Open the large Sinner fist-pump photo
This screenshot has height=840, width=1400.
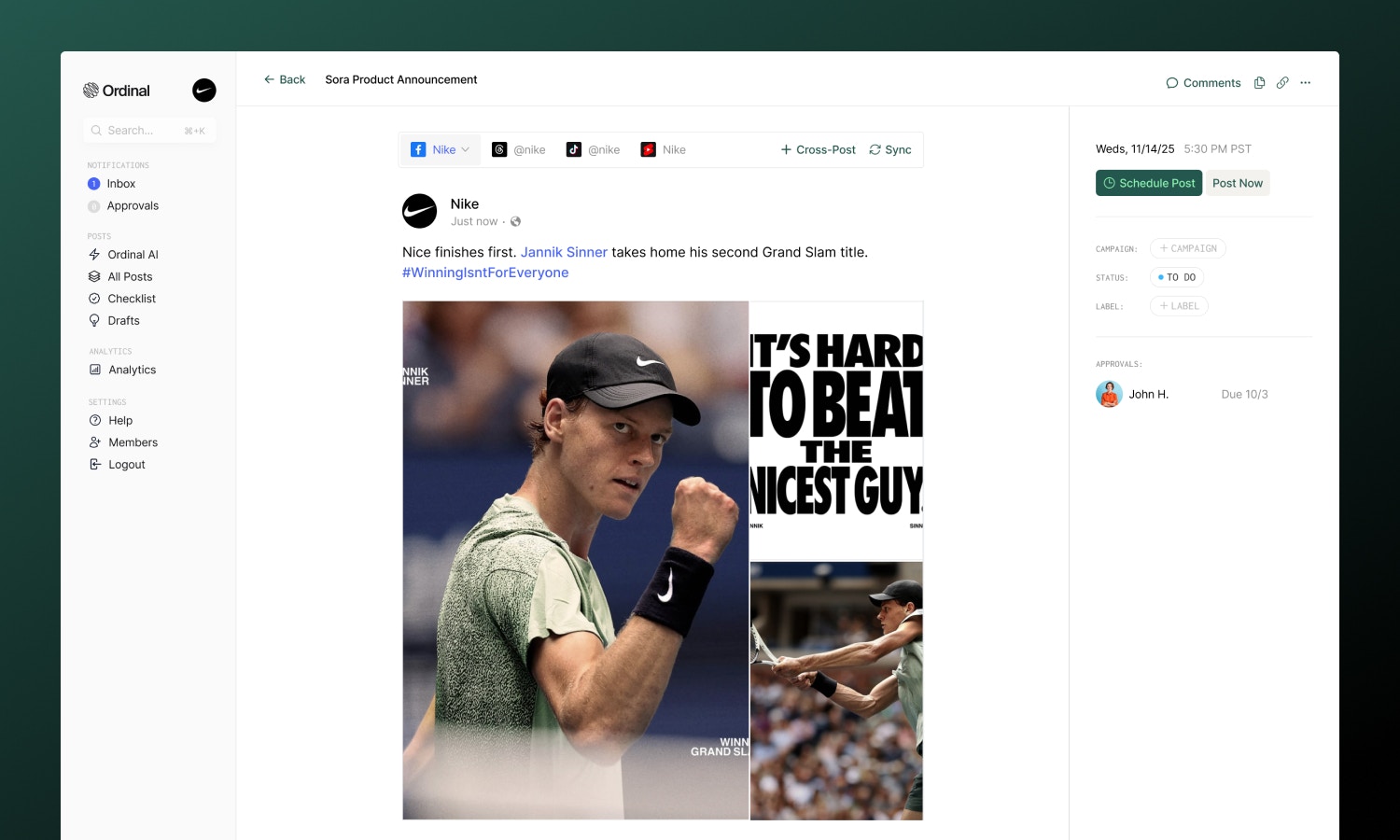[576, 560]
